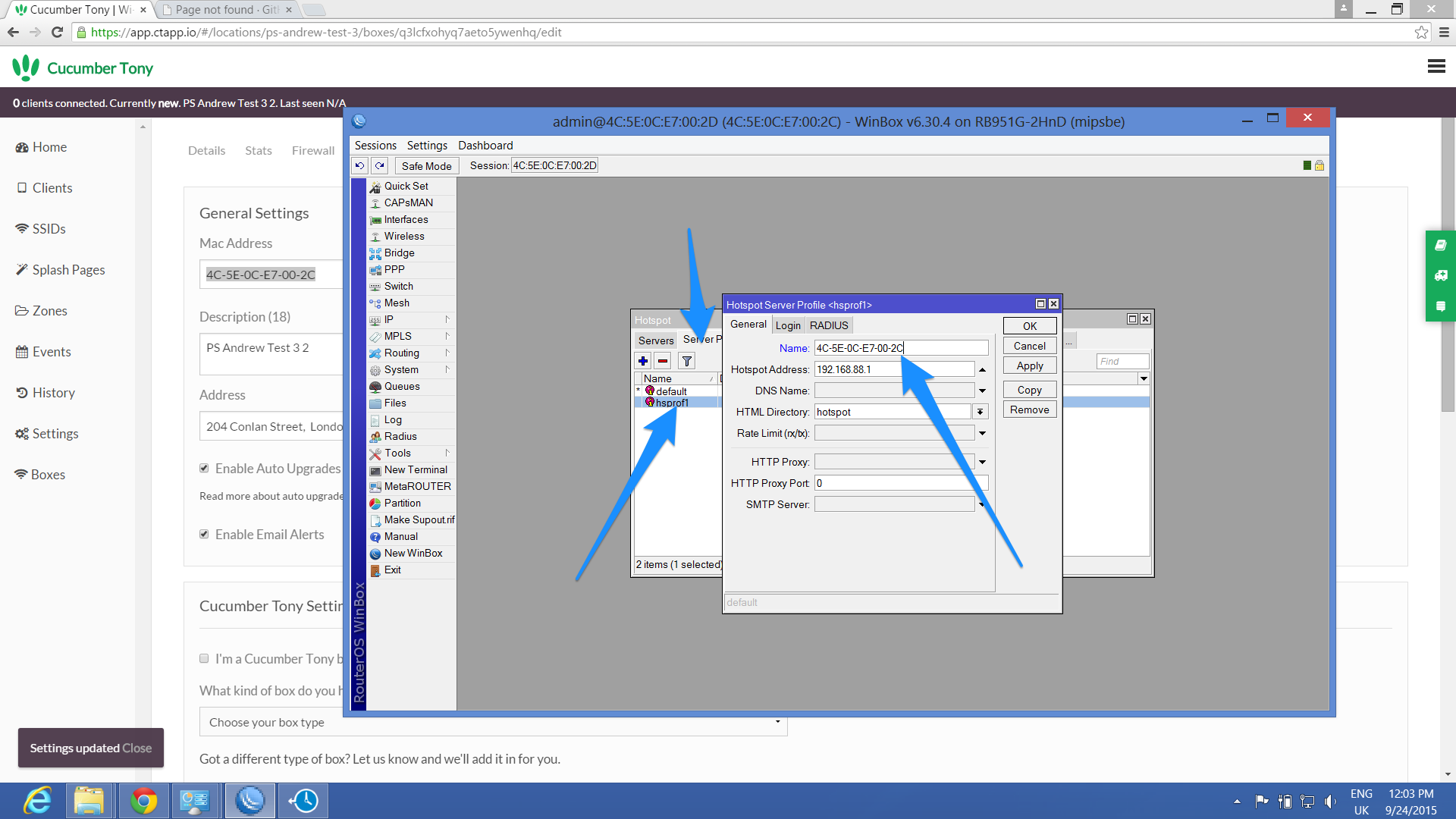Screen dimensions: 1456x819
Task: Switch to Servers tab in Hotspot window
Action: [656, 340]
